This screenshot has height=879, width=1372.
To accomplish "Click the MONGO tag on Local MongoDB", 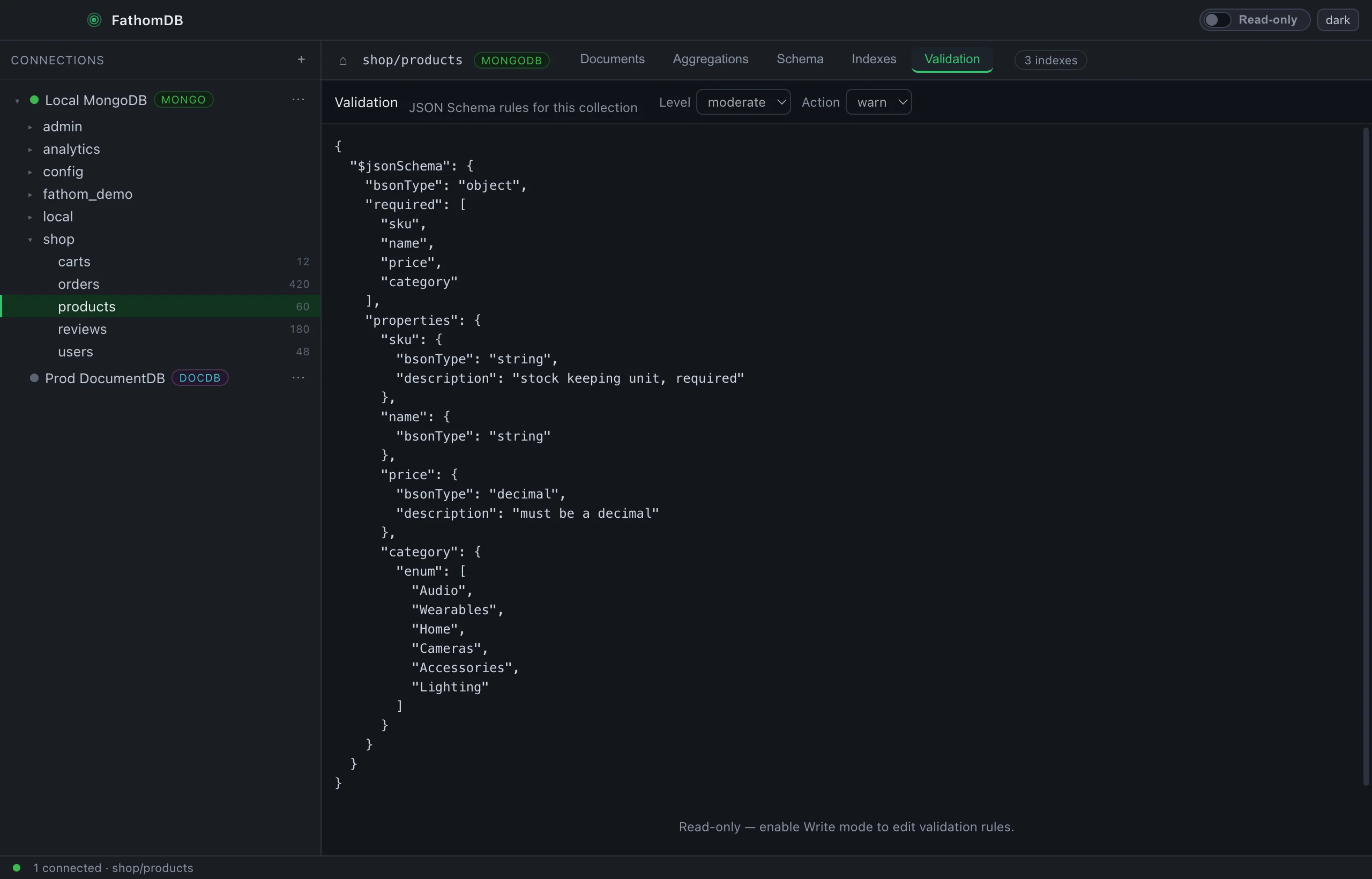I will (183, 100).
